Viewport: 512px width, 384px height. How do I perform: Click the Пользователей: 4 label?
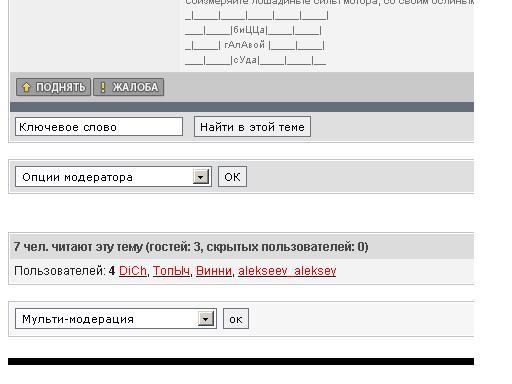64,271
